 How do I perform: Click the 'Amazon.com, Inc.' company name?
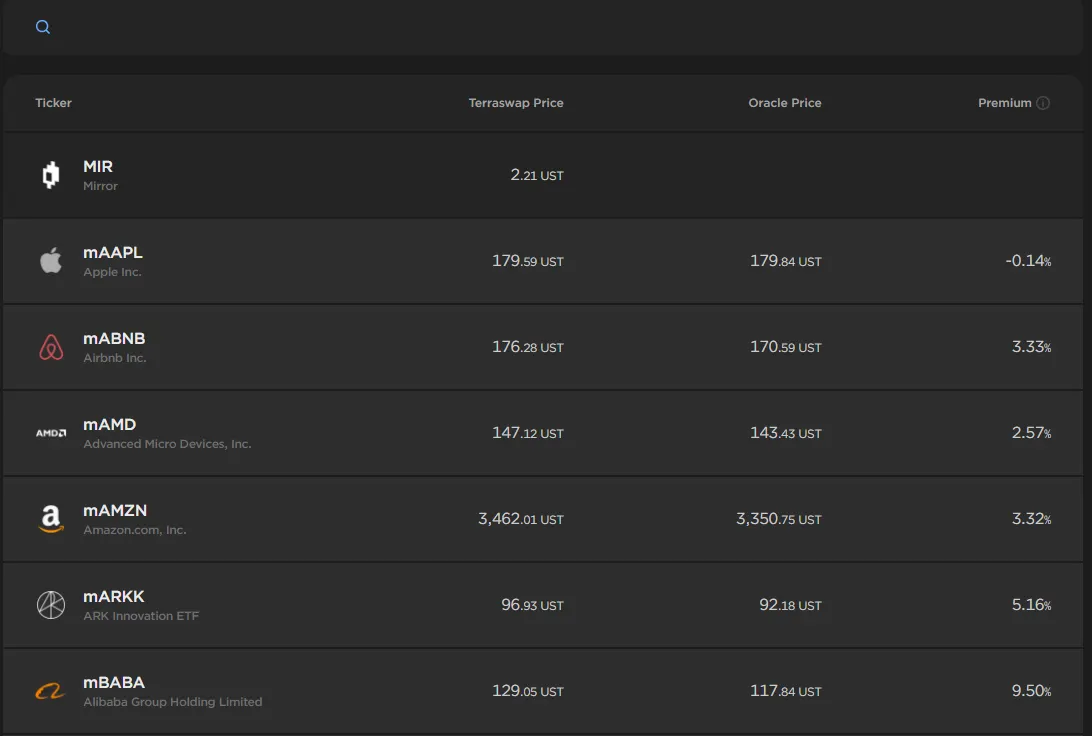135,530
